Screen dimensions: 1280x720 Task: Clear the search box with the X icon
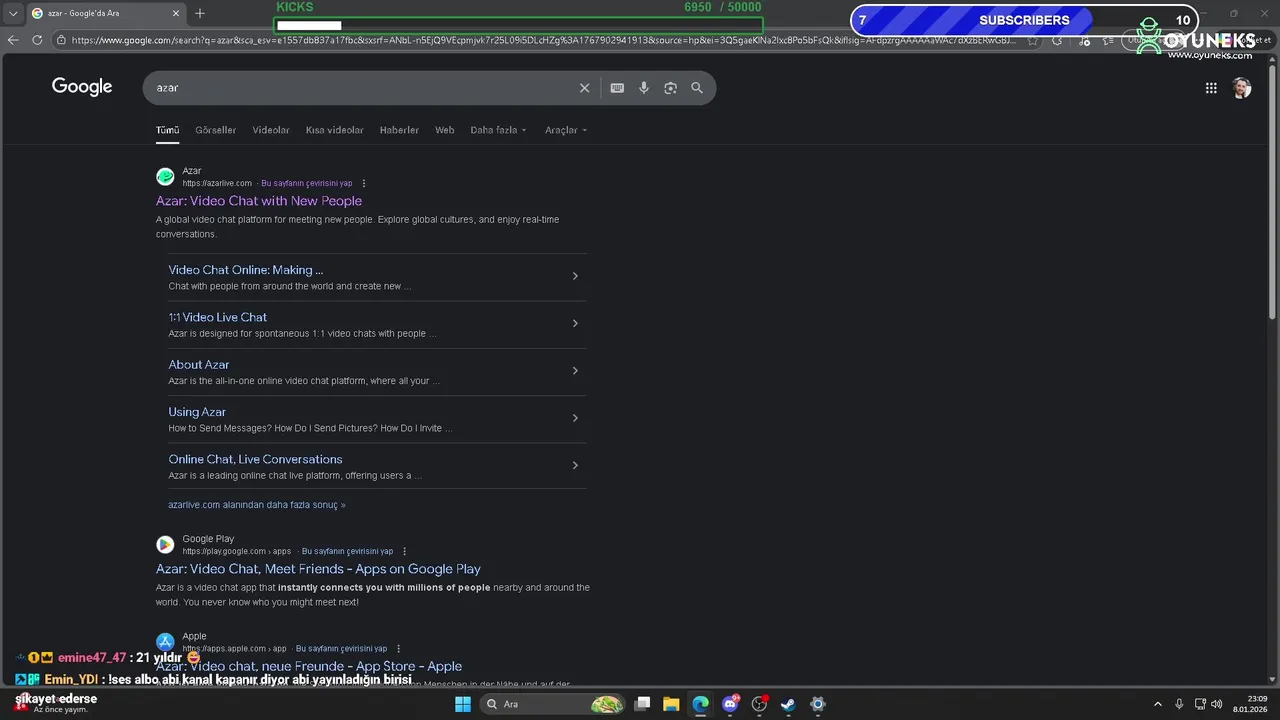(585, 88)
